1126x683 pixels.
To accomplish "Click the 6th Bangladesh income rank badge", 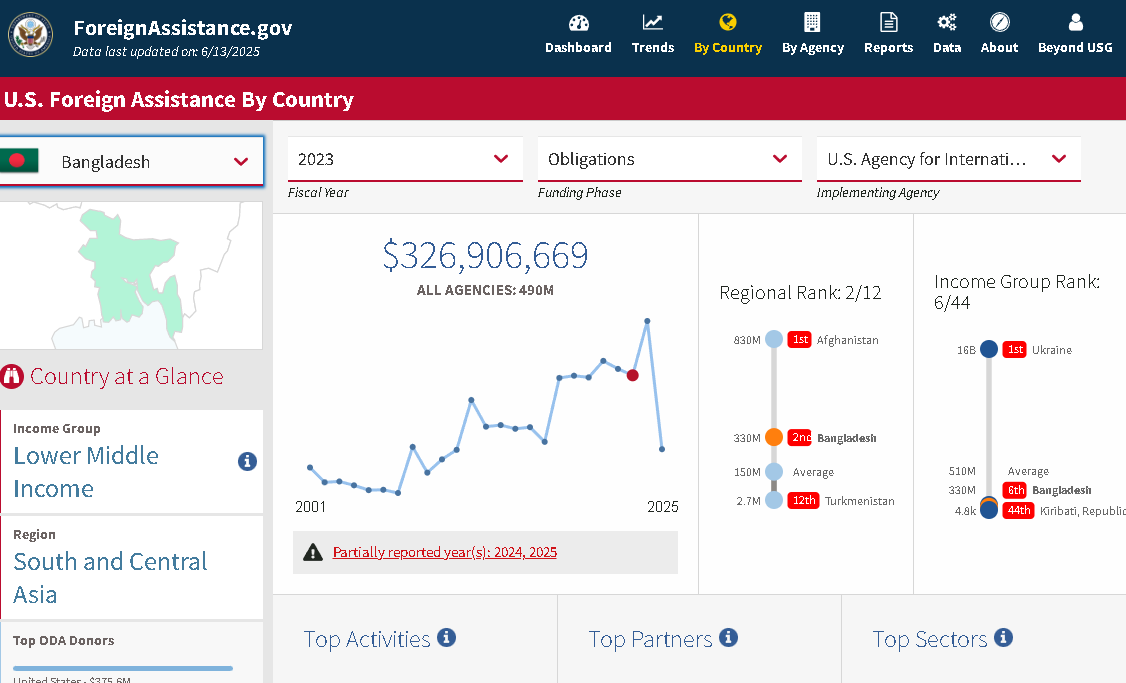I will [1015, 490].
